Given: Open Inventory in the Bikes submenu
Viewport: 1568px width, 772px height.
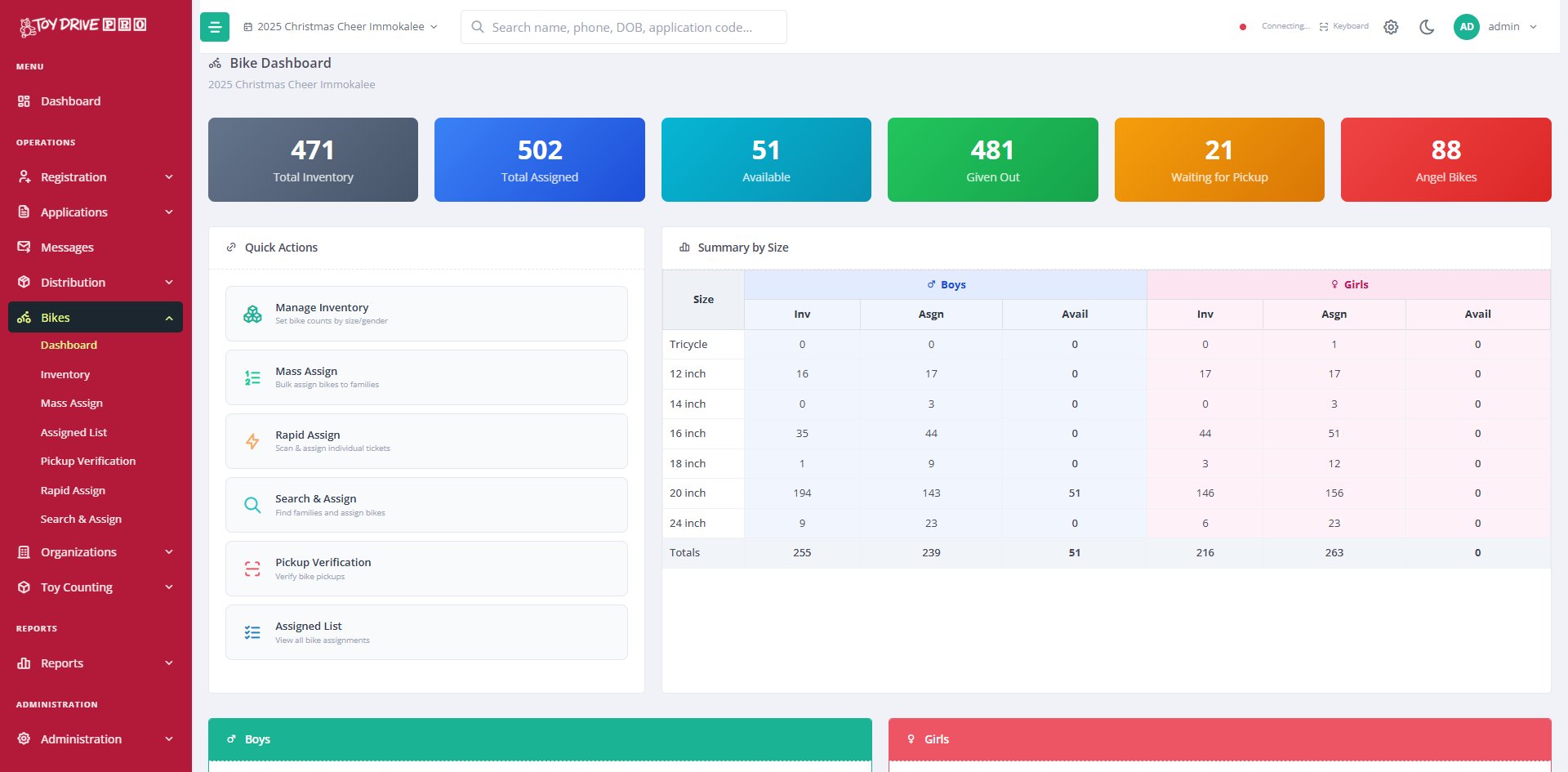Looking at the screenshot, I should tap(65, 375).
